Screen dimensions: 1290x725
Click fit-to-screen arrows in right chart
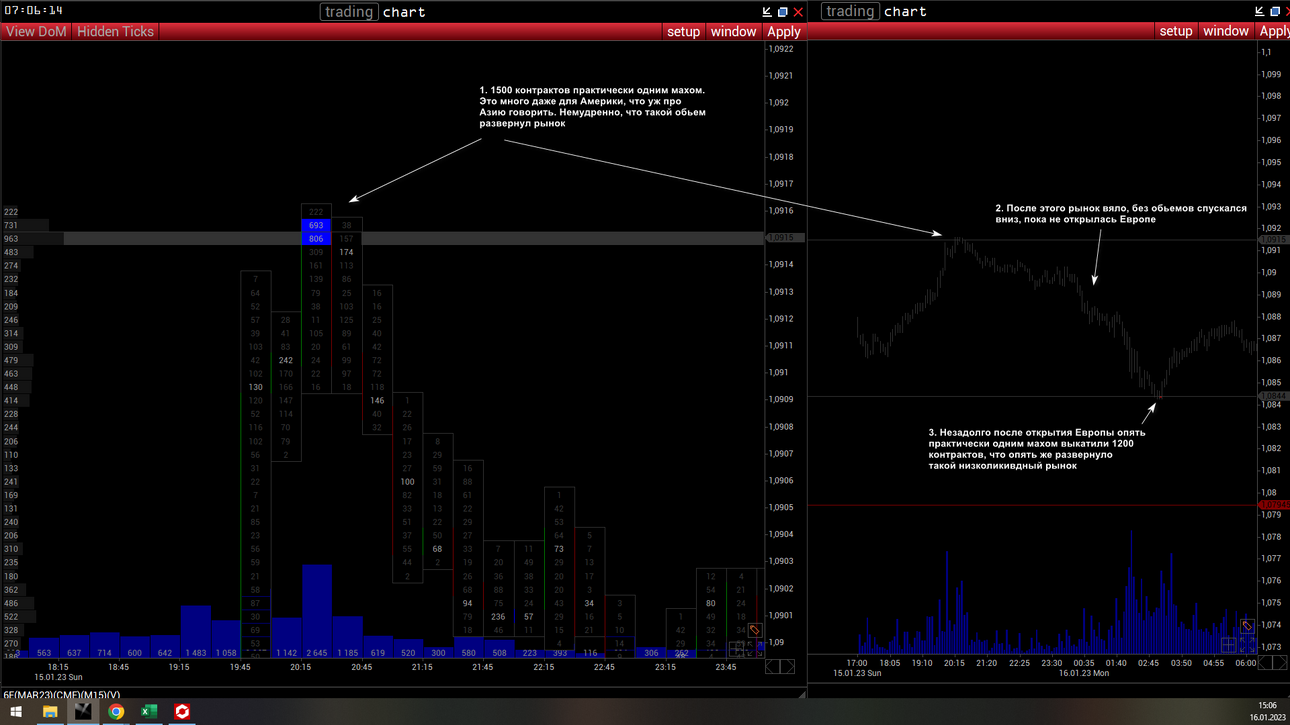[1247, 645]
